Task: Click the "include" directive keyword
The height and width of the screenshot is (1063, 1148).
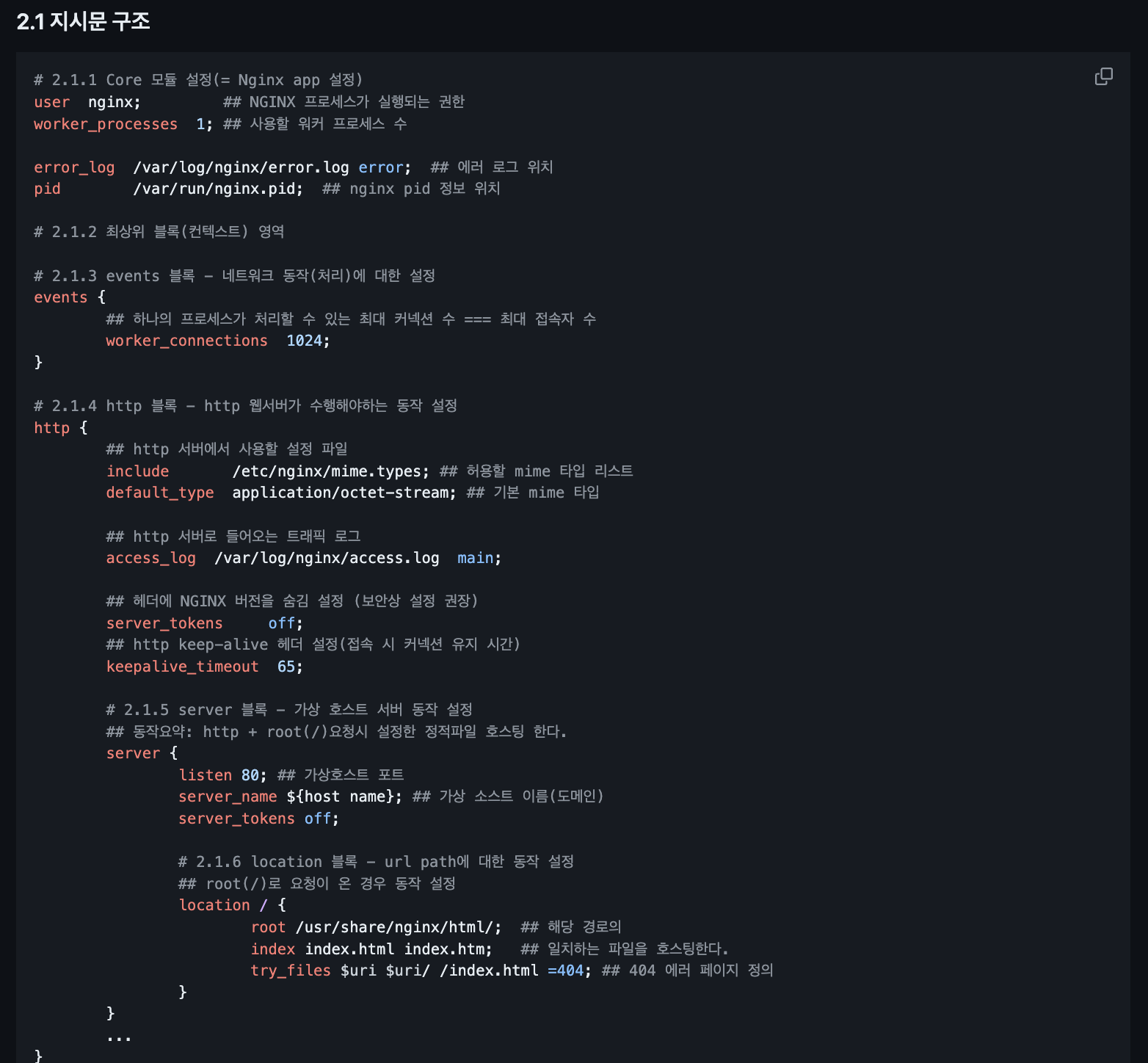Action: pyautogui.click(x=137, y=471)
